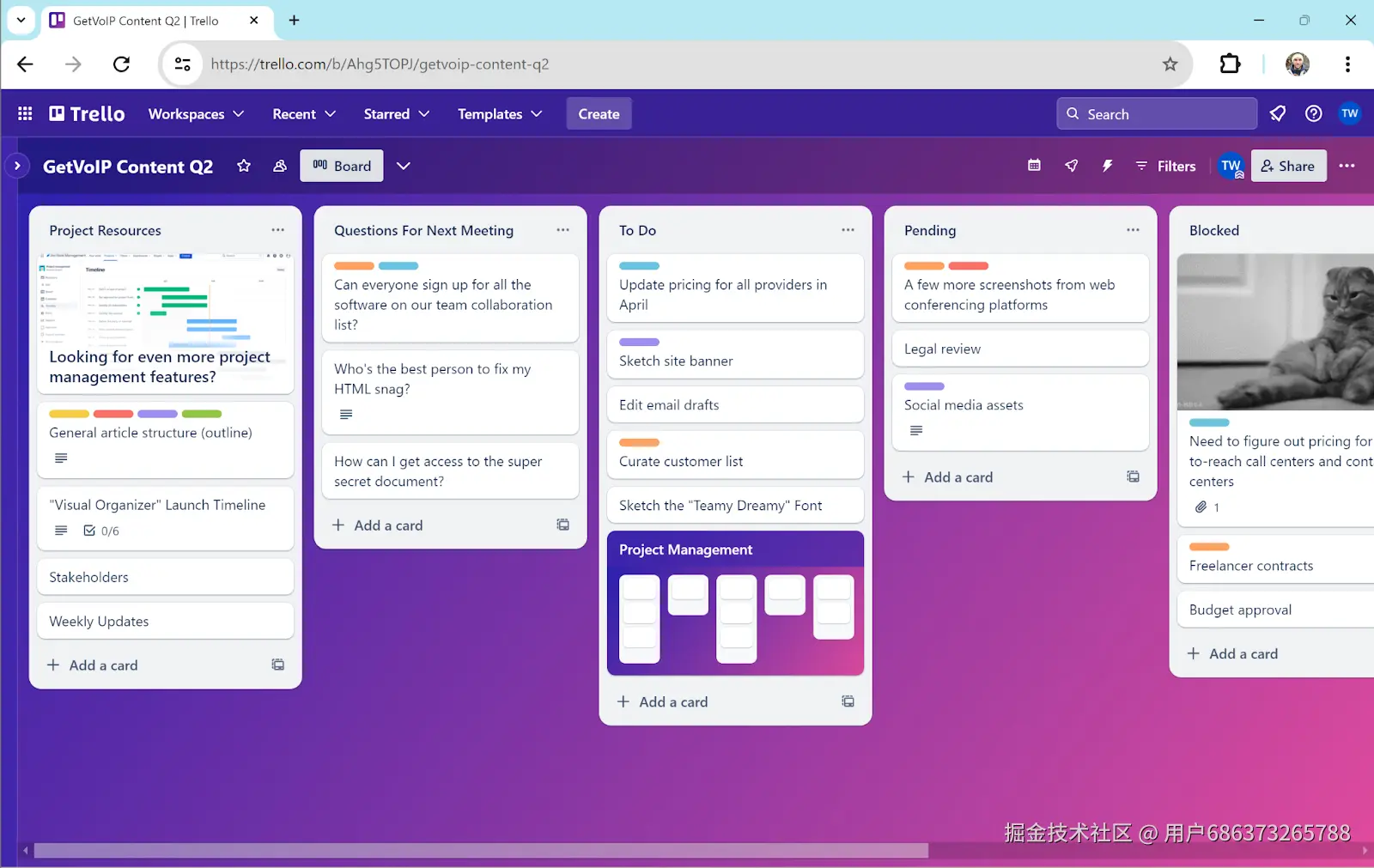Expand the collapsed left sidebar
The height and width of the screenshot is (868, 1374).
pyautogui.click(x=17, y=166)
